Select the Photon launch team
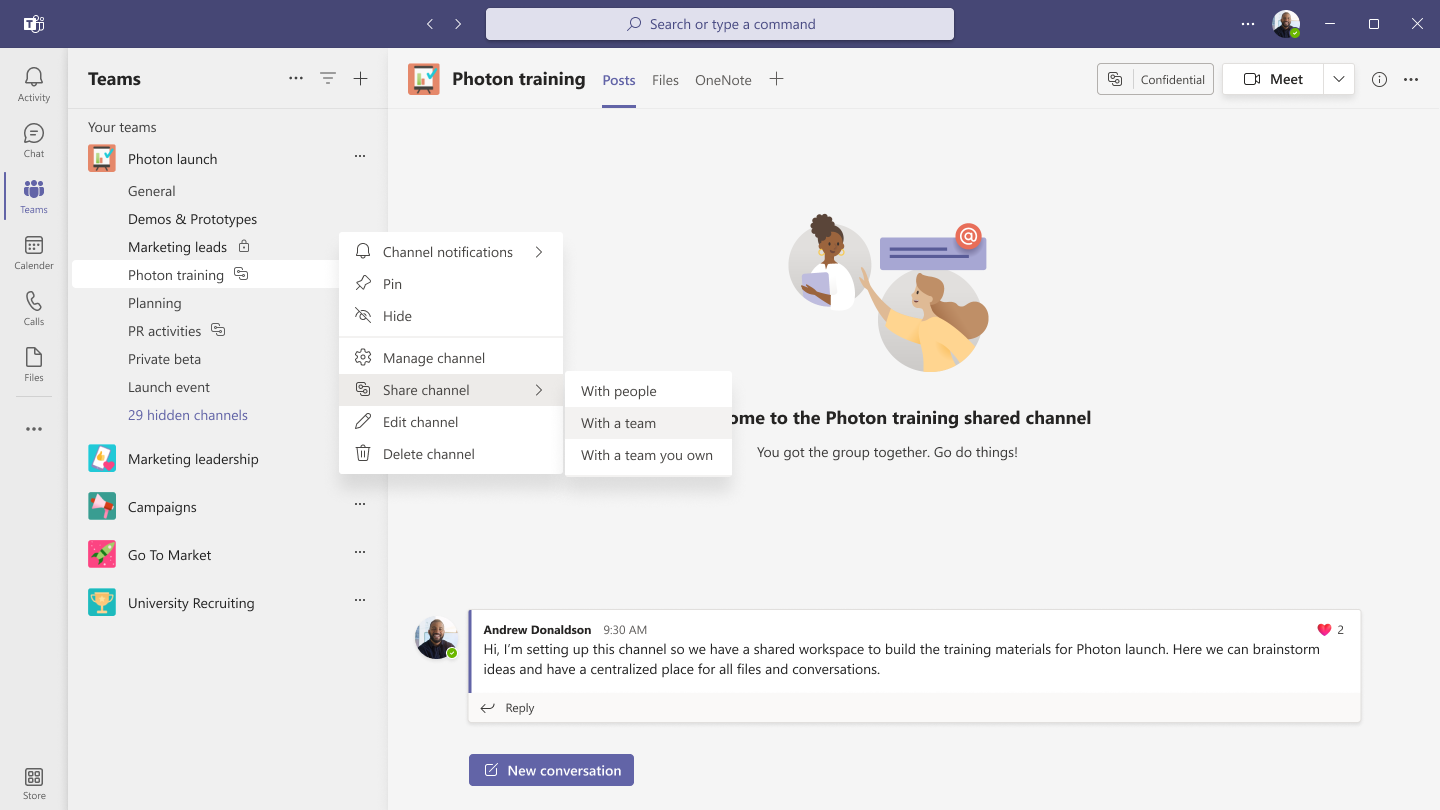The width and height of the screenshot is (1440, 810). click(172, 159)
